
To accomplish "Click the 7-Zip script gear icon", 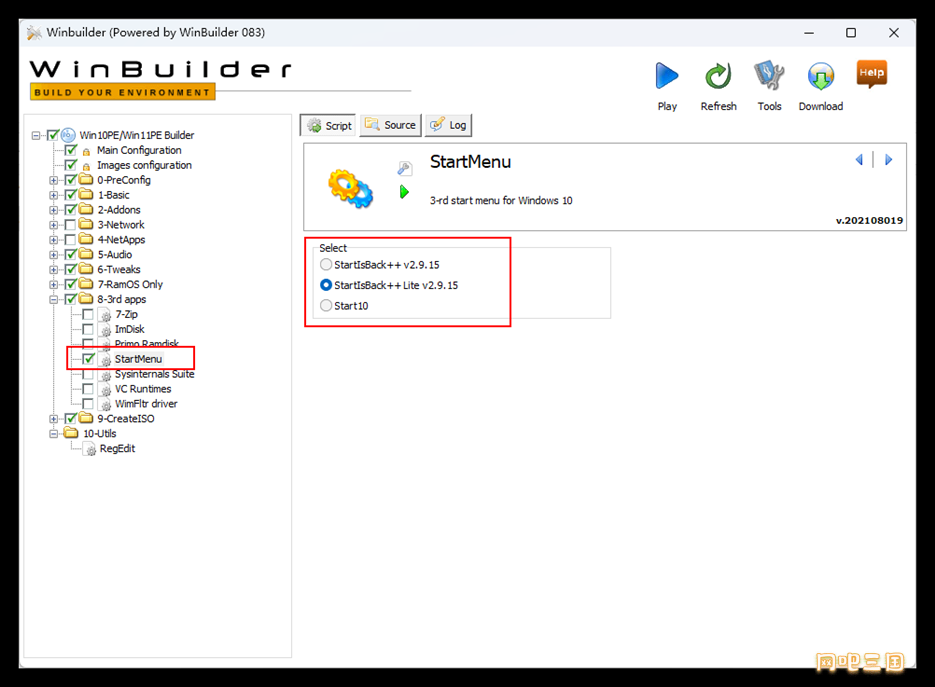I will tap(105, 314).
